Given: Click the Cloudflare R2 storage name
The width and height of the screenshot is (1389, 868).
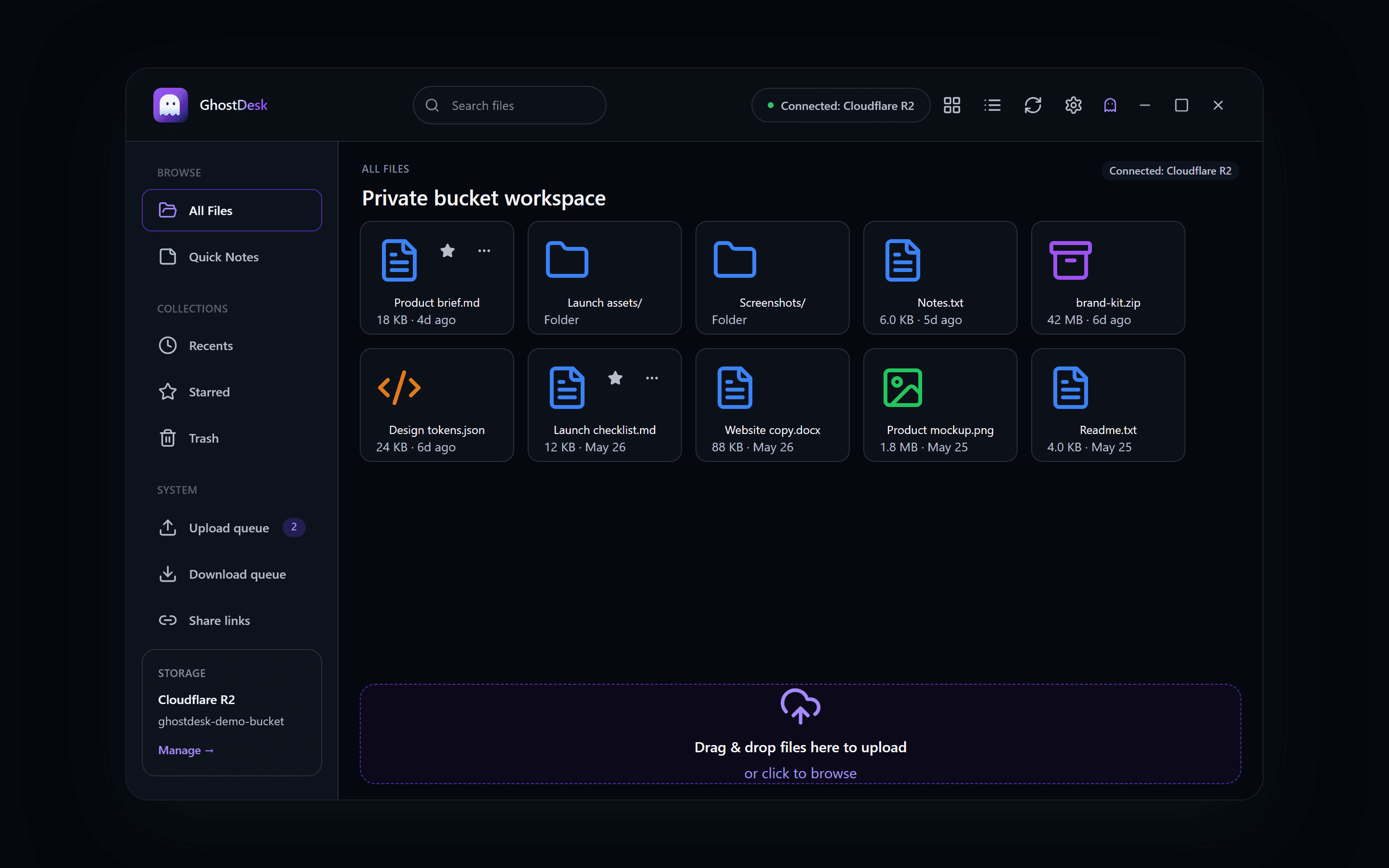Looking at the screenshot, I should pyautogui.click(x=196, y=699).
